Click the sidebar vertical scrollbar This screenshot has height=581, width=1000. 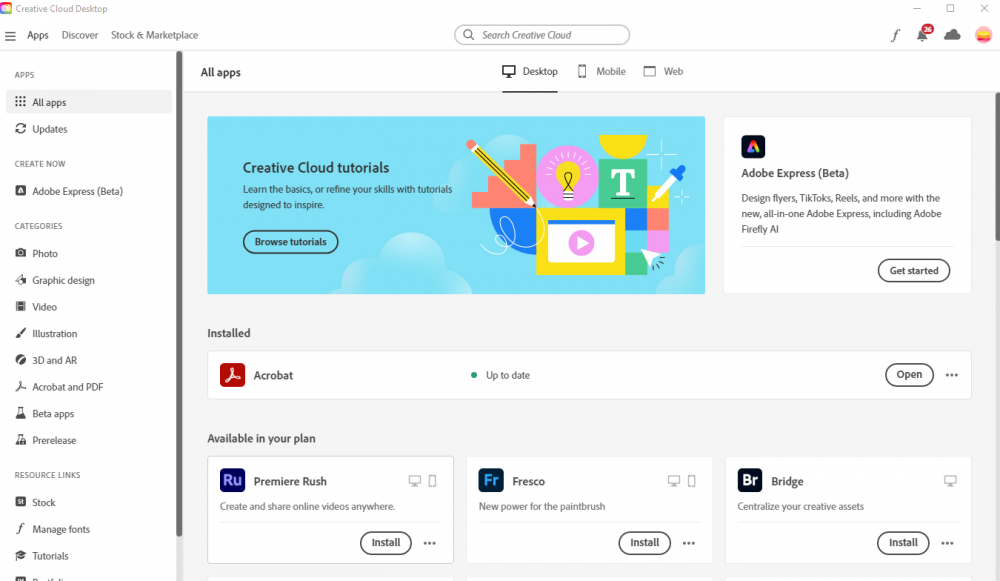[x=179, y=293]
